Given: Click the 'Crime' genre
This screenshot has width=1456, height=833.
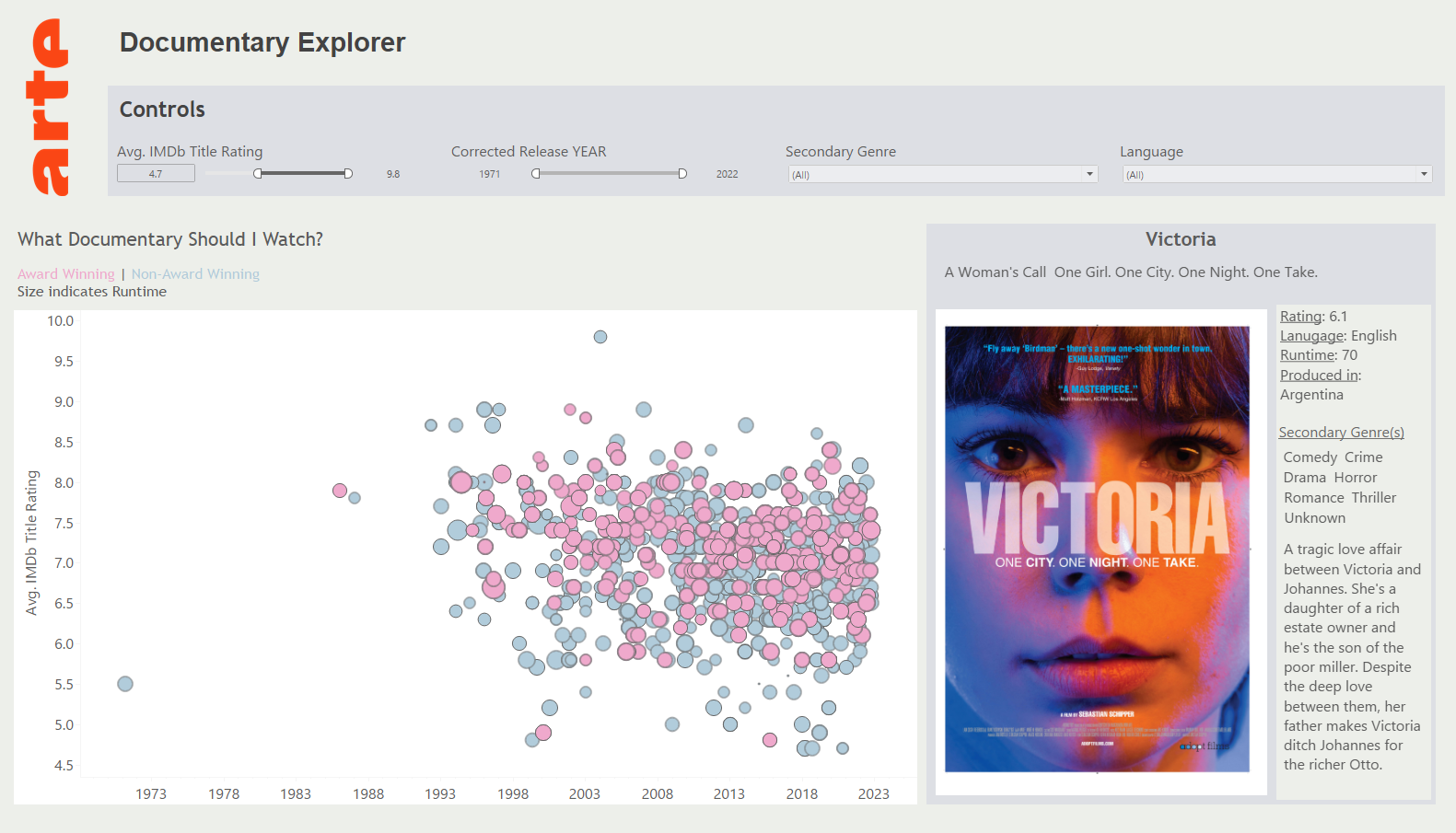Looking at the screenshot, I should click(1363, 457).
